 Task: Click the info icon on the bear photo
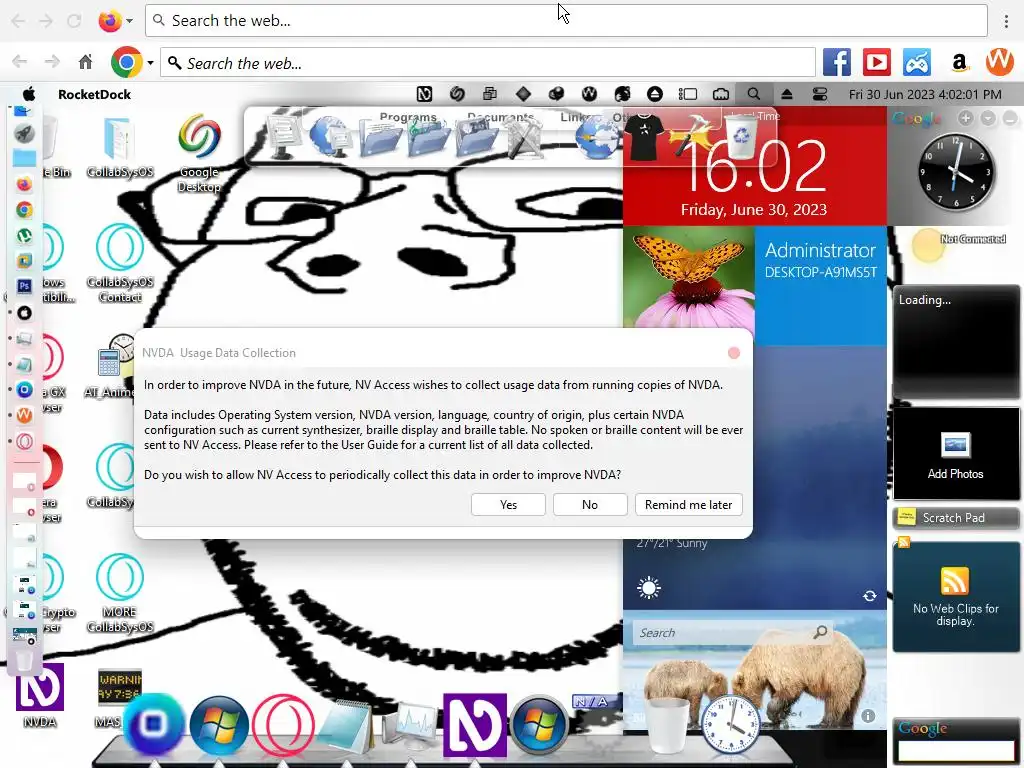[867, 716]
